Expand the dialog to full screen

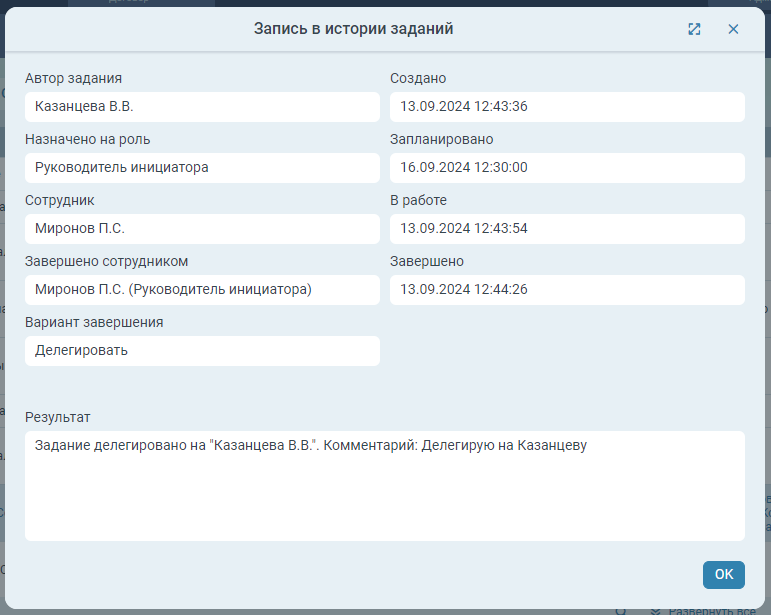pyautogui.click(x=694, y=29)
